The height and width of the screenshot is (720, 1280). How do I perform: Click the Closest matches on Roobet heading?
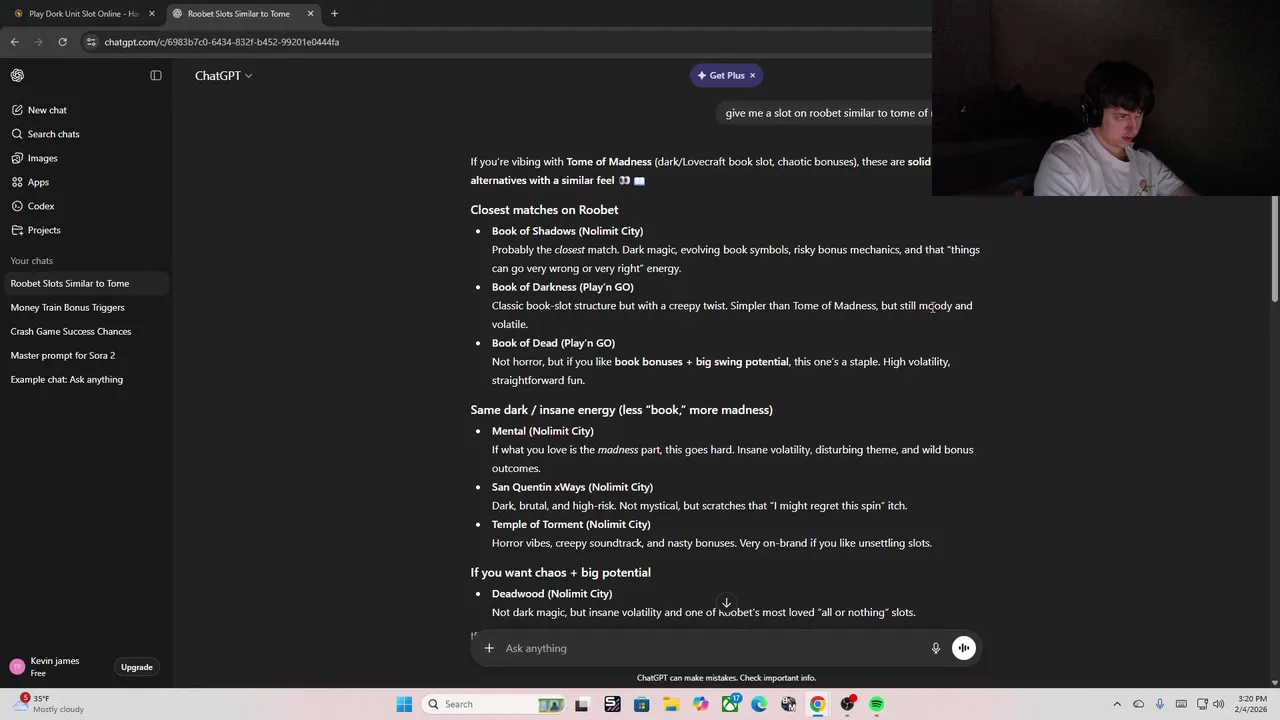pos(544,210)
